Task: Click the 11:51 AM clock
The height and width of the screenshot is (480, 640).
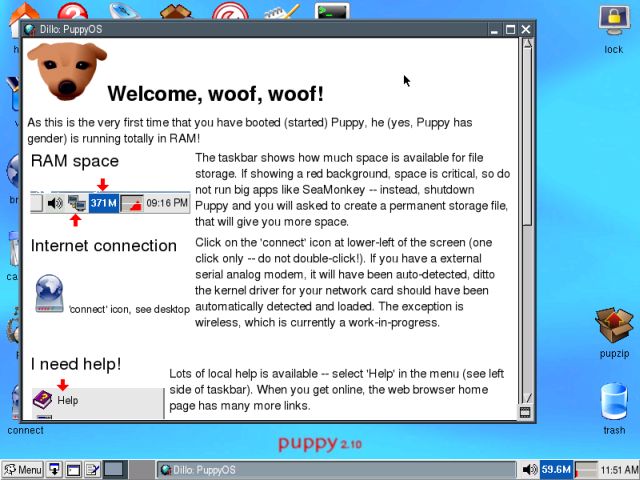Action: (620, 470)
